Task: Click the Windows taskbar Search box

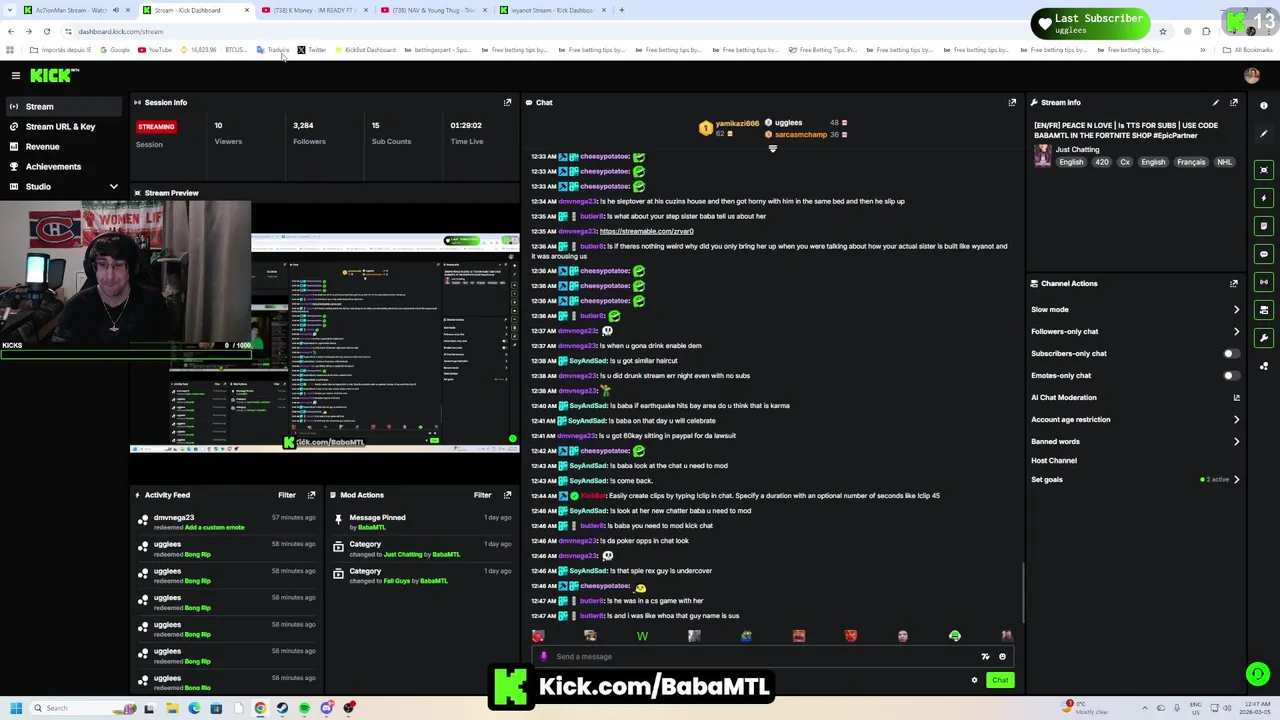Action: 83,708
